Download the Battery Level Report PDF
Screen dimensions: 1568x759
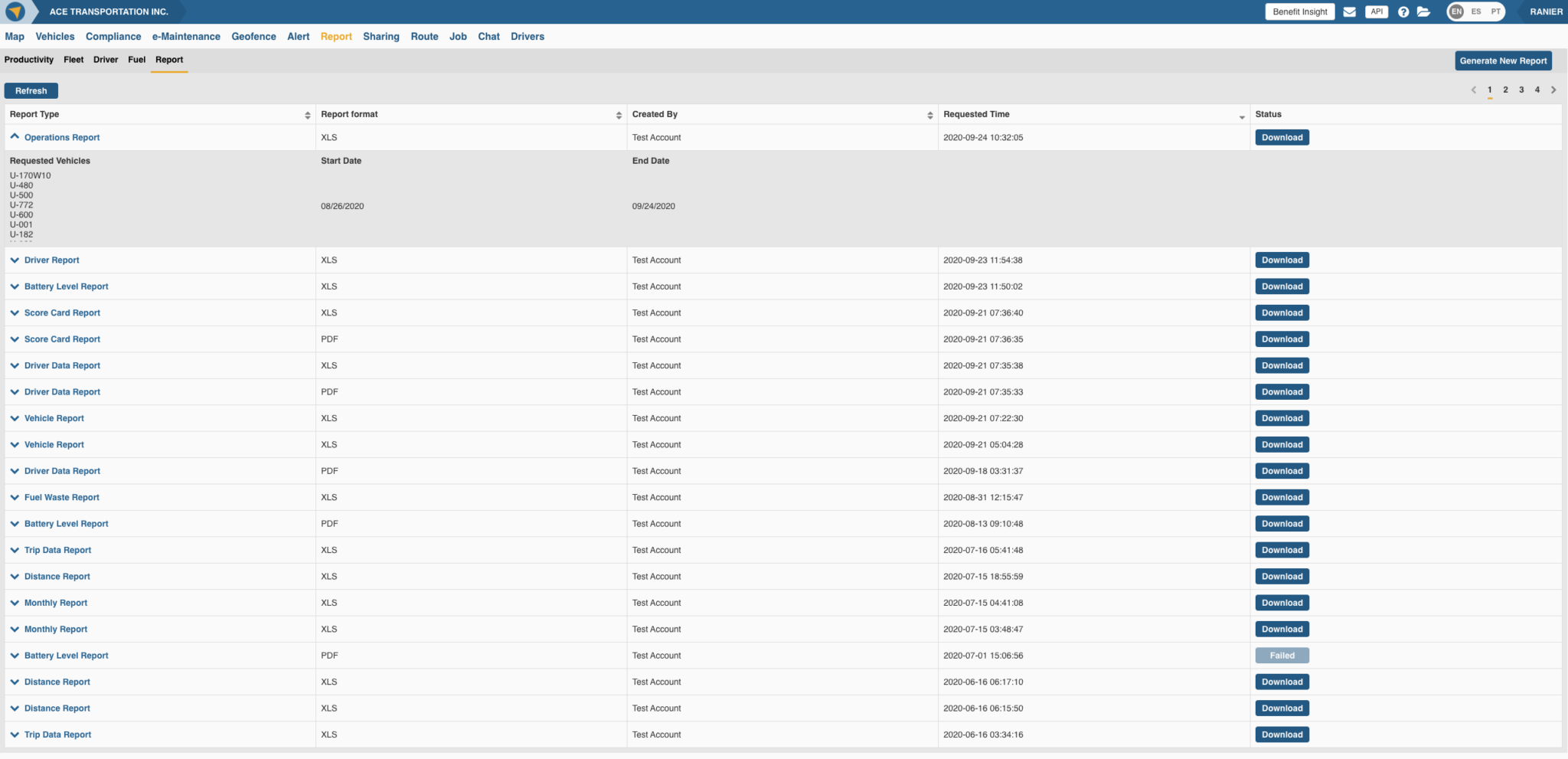point(1282,523)
